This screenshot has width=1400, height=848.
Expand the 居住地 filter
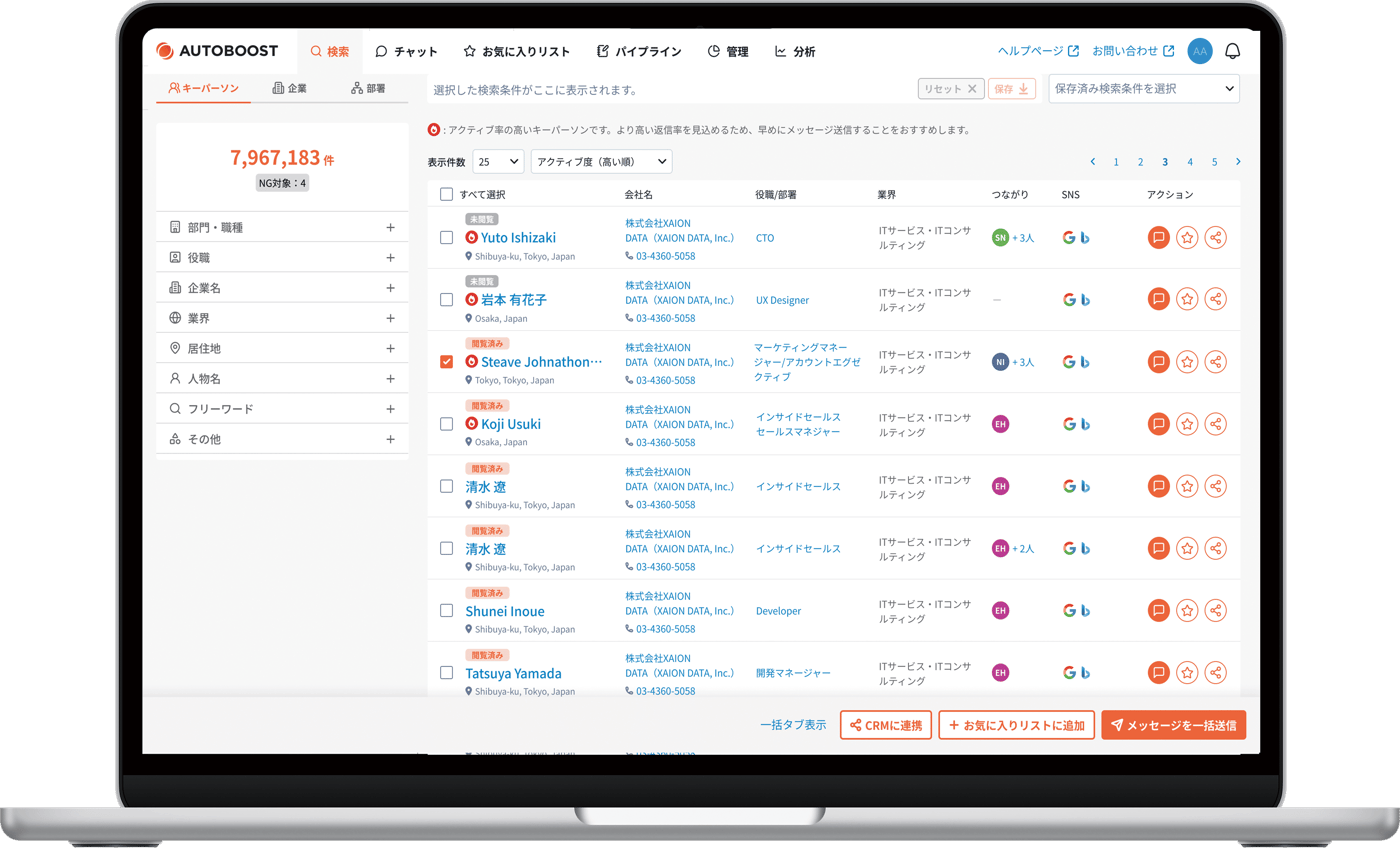click(282, 348)
